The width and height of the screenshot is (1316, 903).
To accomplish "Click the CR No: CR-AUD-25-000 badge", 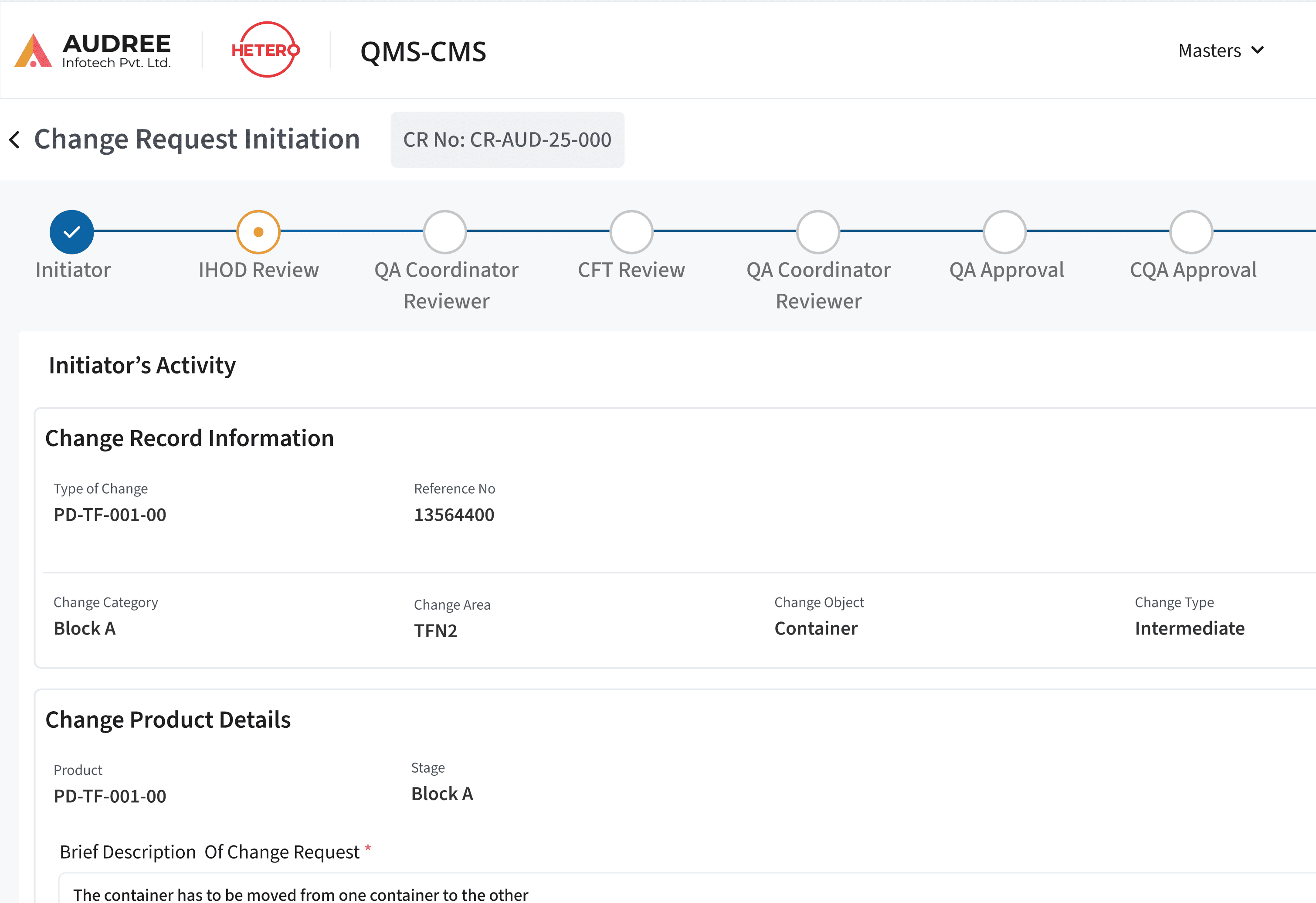I will point(507,139).
